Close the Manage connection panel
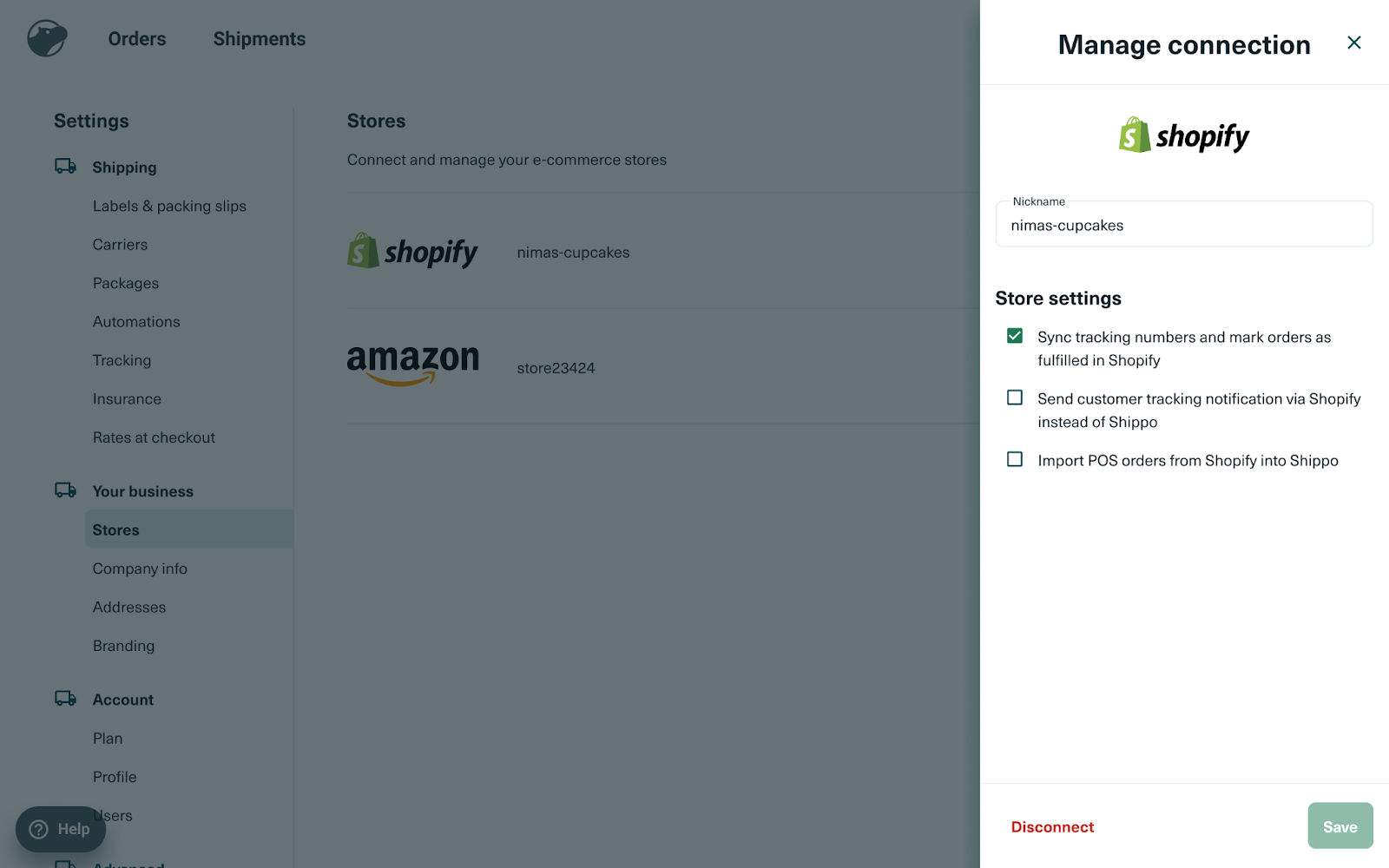1389x868 pixels. (1353, 43)
